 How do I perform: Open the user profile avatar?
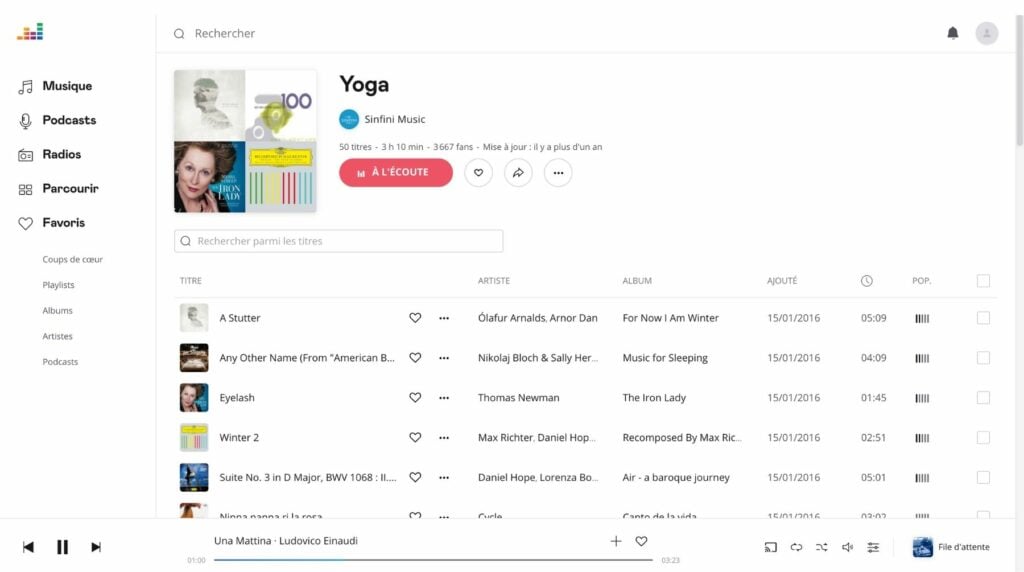coord(987,33)
